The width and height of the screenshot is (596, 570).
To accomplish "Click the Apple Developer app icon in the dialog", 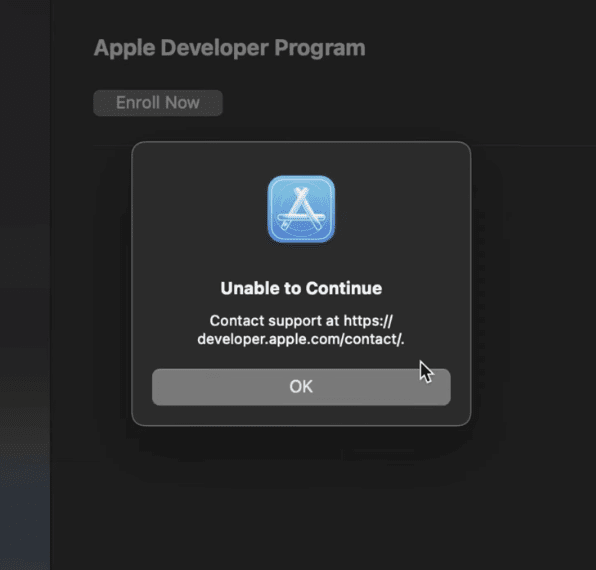I will click(301, 209).
